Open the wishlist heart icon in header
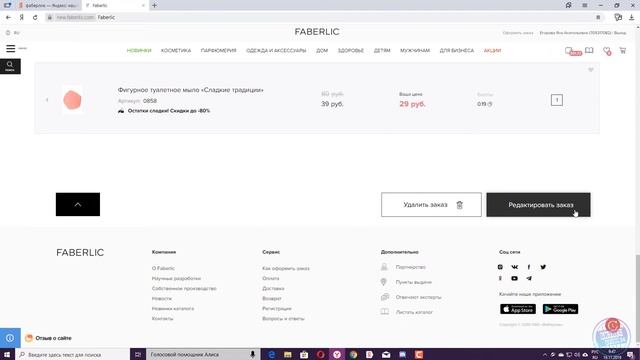640x360 pixels. coord(607,51)
